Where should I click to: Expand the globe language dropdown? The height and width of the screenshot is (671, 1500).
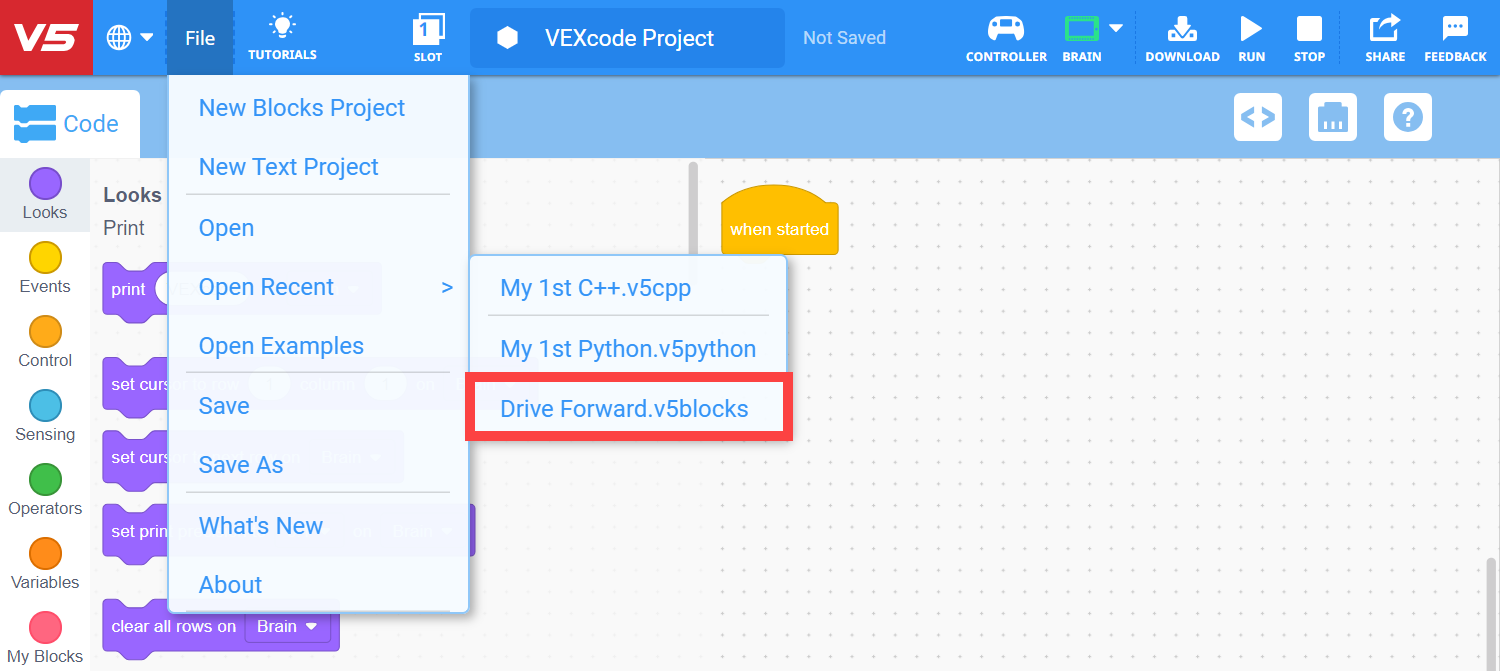coord(130,38)
